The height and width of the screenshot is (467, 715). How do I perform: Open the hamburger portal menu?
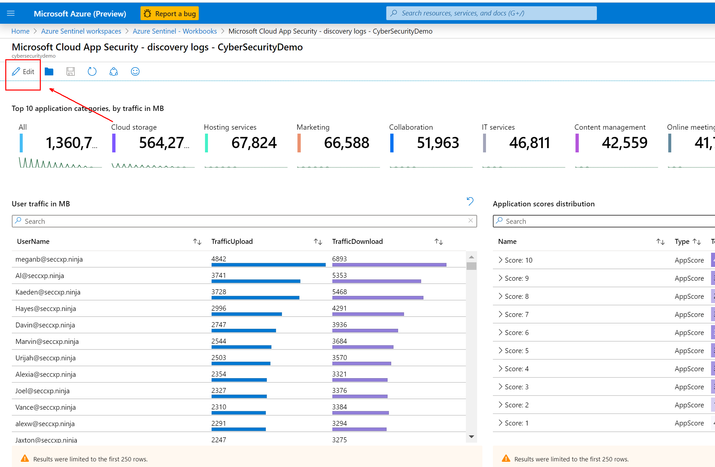pyautogui.click(x=12, y=14)
